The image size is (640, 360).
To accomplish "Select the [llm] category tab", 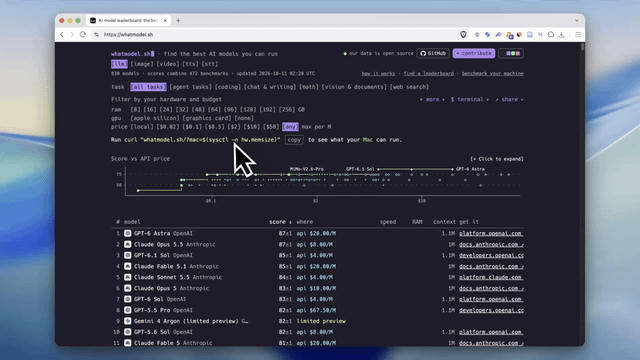I will pos(119,64).
